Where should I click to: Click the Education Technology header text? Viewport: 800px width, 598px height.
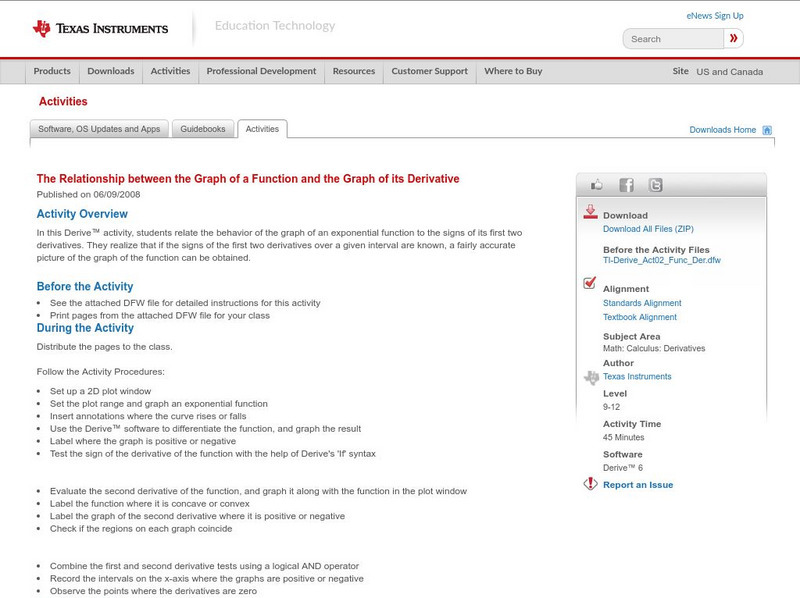pyautogui.click(x=275, y=26)
